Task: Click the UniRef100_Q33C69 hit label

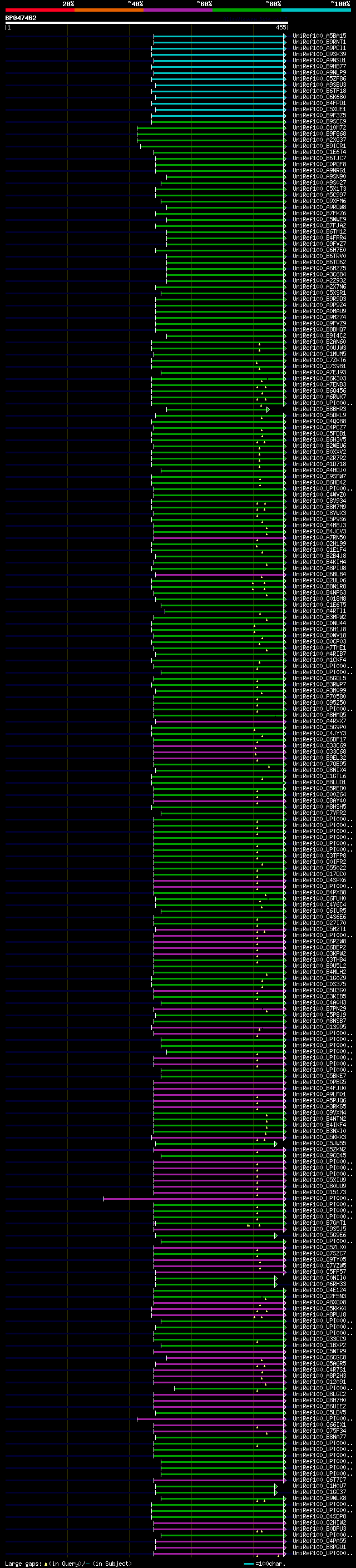Action: pyautogui.click(x=319, y=746)
